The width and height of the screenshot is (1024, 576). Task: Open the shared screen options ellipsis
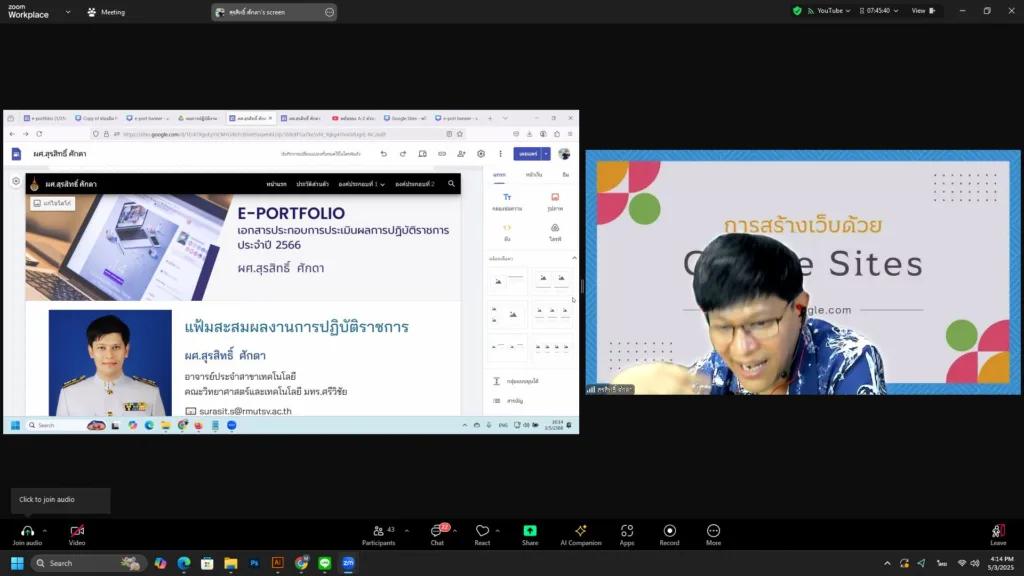[329, 12]
